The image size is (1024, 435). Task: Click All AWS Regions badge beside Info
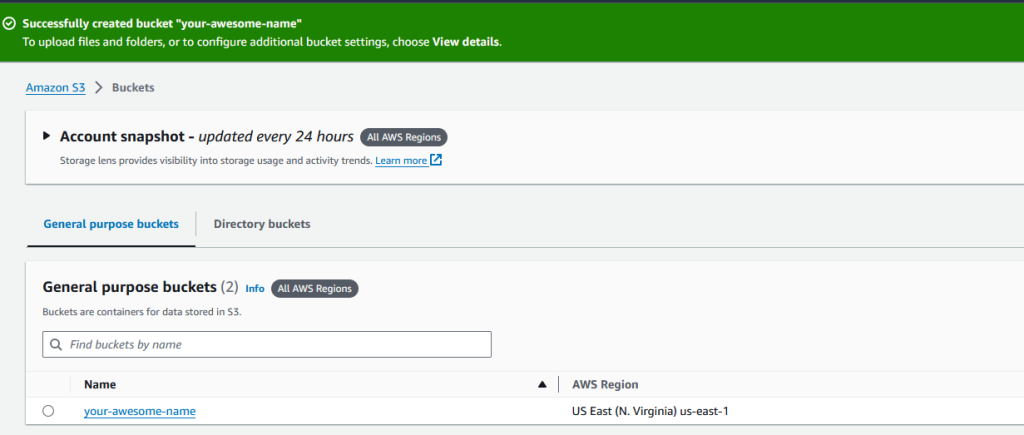point(314,288)
